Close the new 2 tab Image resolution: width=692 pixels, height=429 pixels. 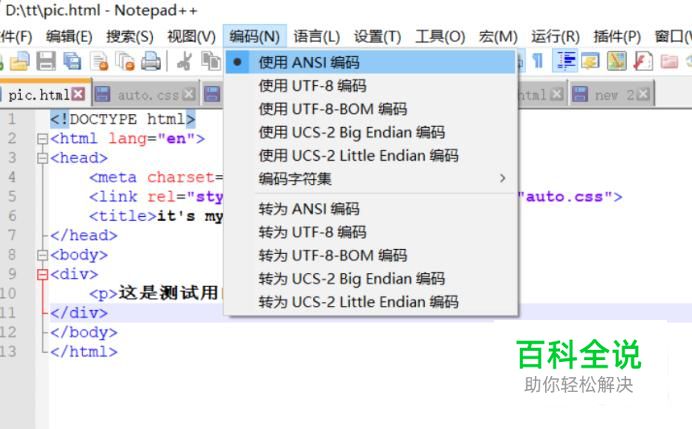pyautogui.click(x=643, y=94)
